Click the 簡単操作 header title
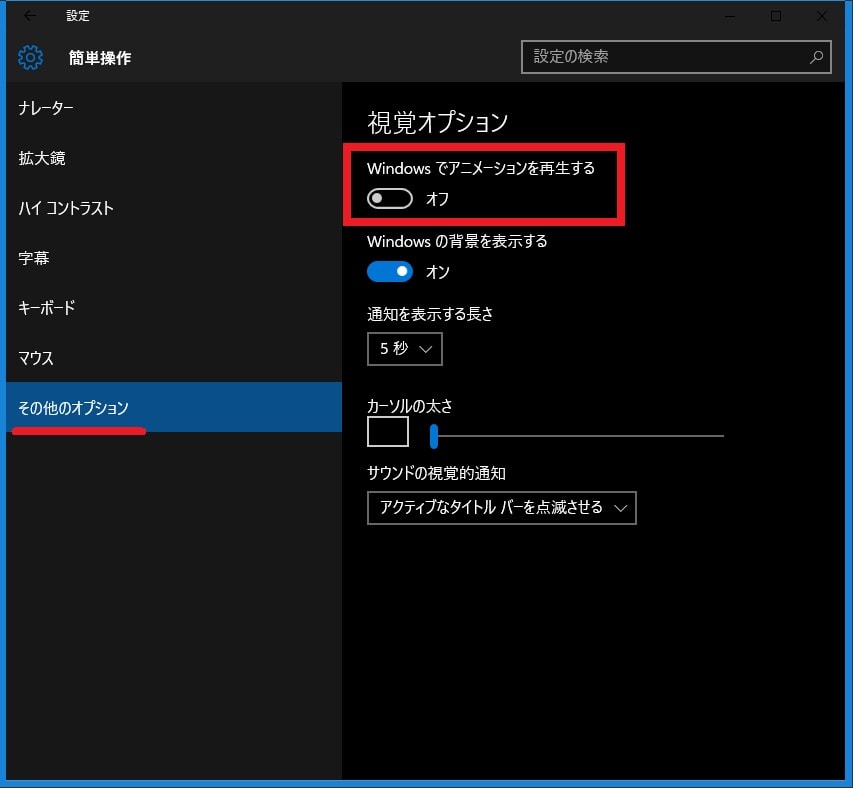853x788 pixels. 100,58
